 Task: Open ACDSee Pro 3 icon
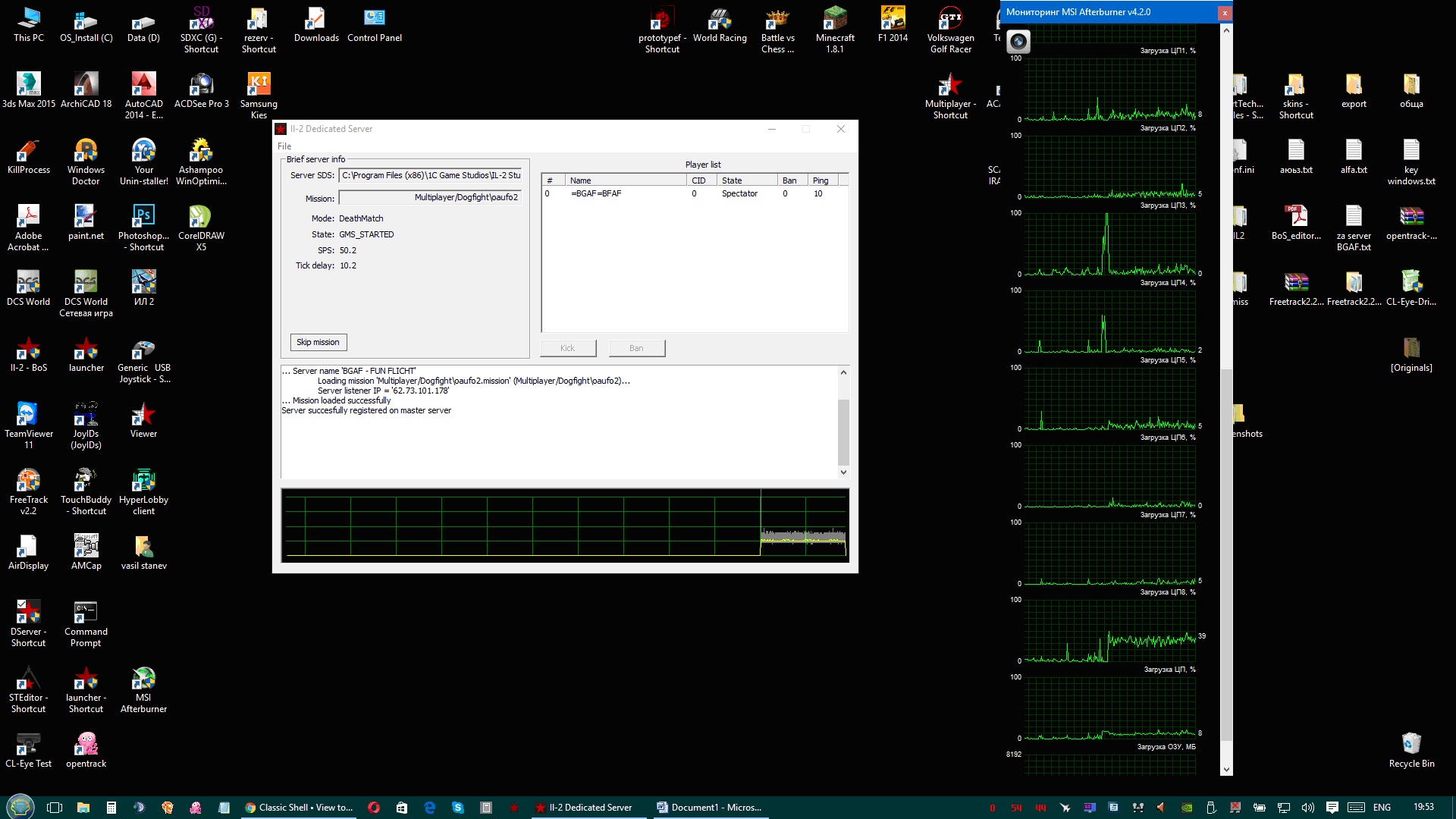point(201,90)
